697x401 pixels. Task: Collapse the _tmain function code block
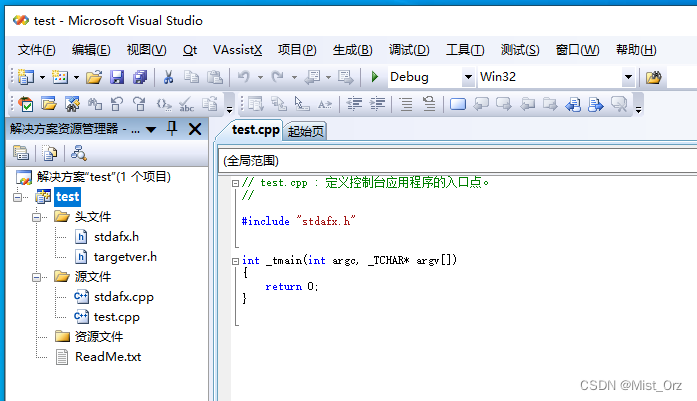click(x=236, y=261)
